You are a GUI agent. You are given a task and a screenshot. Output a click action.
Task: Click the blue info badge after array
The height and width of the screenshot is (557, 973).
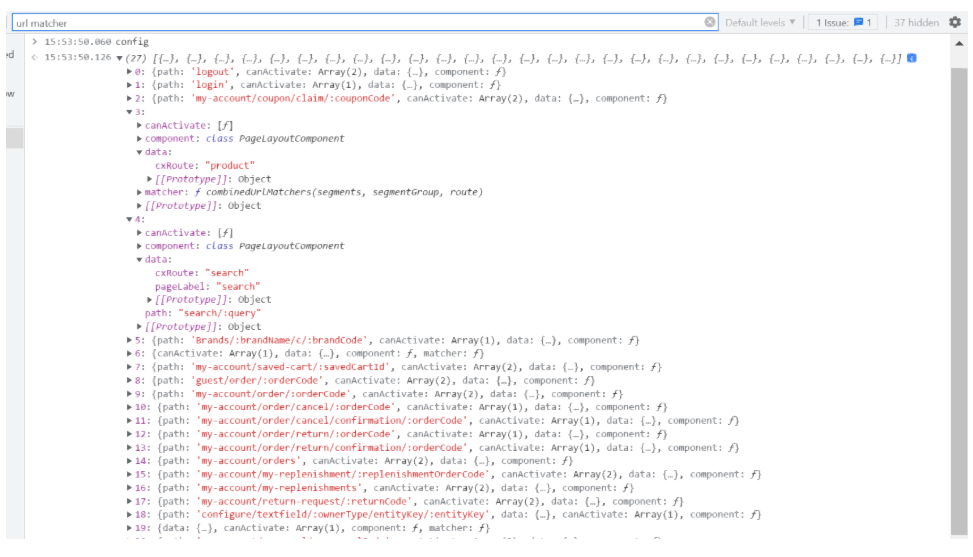pyautogui.click(x=912, y=58)
